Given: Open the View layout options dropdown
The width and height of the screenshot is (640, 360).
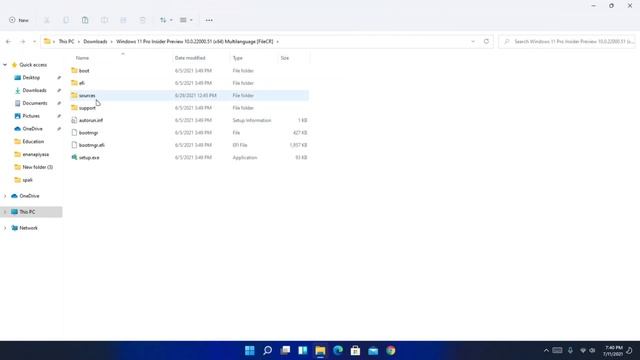Looking at the screenshot, I should click(186, 20).
